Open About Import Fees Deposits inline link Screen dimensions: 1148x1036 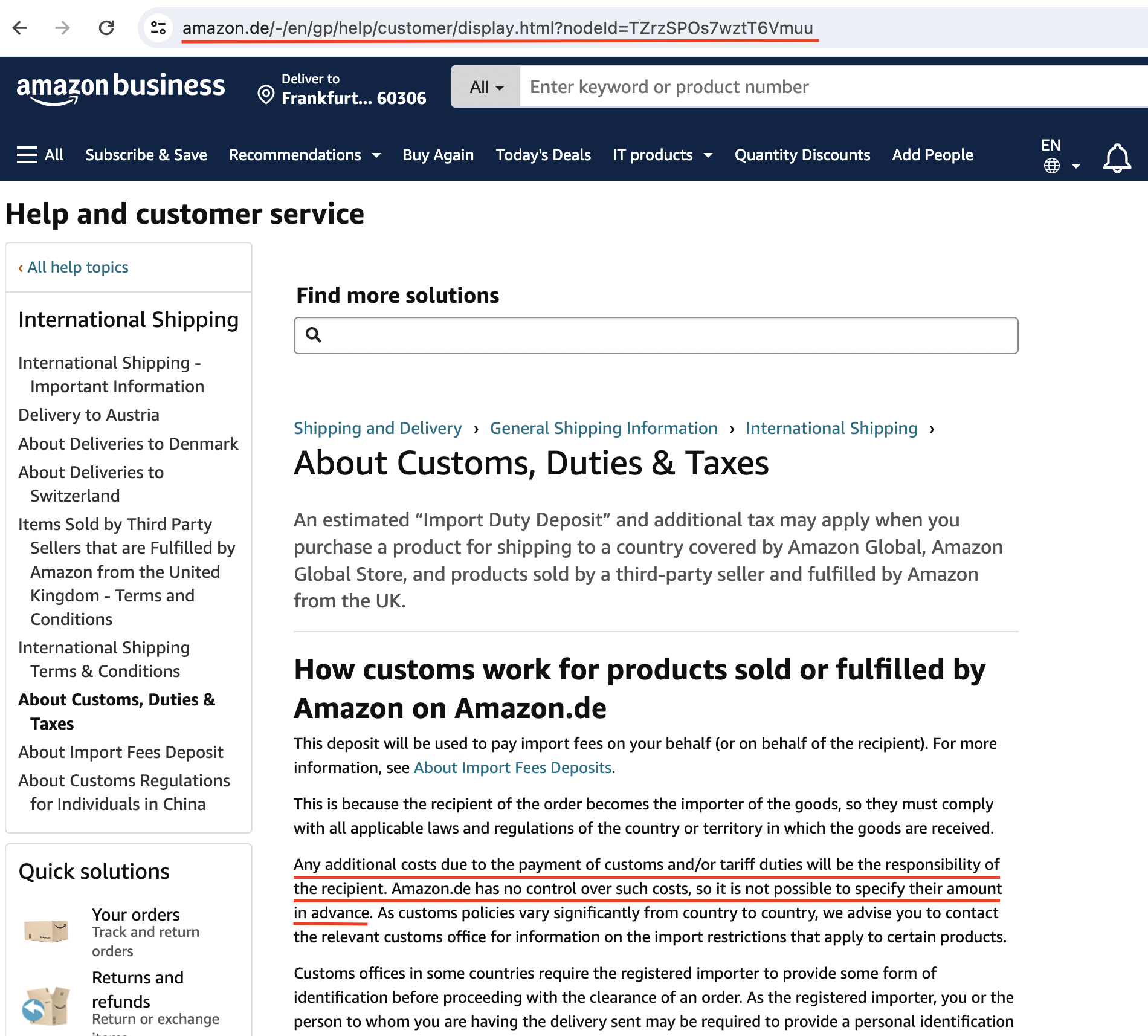513,768
